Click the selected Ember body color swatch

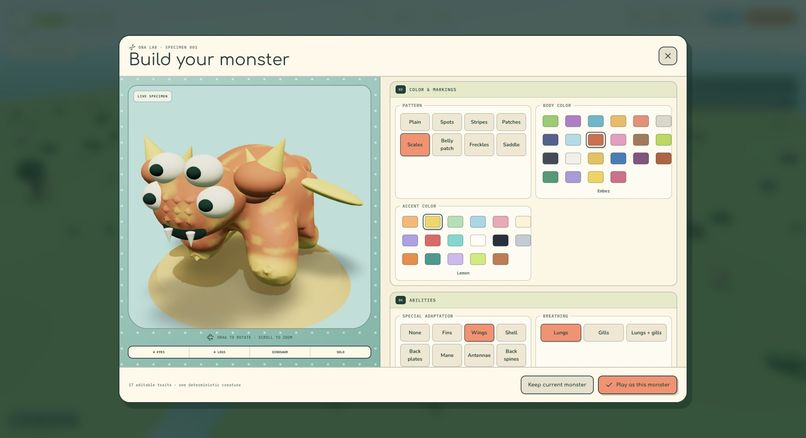pyautogui.click(x=595, y=139)
